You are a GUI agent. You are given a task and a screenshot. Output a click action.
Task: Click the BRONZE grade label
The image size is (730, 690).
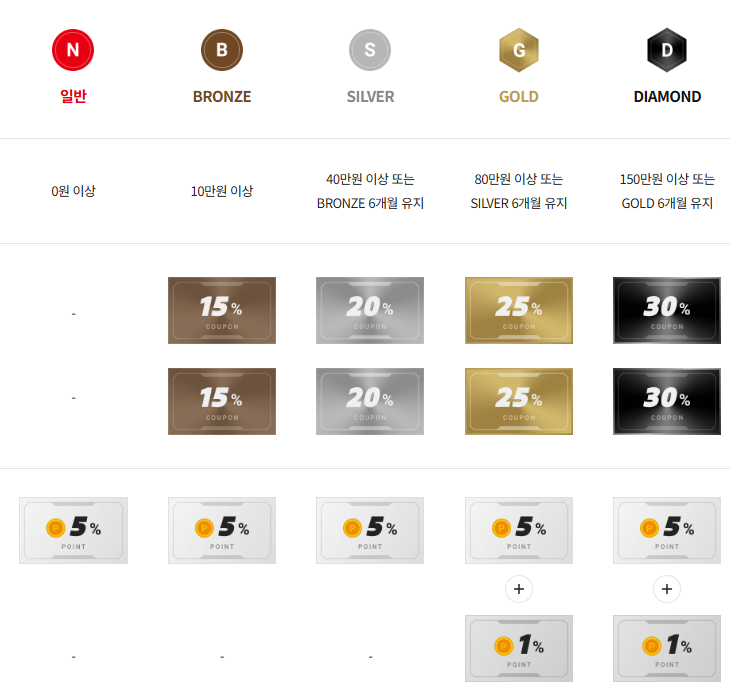pyautogui.click(x=222, y=97)
